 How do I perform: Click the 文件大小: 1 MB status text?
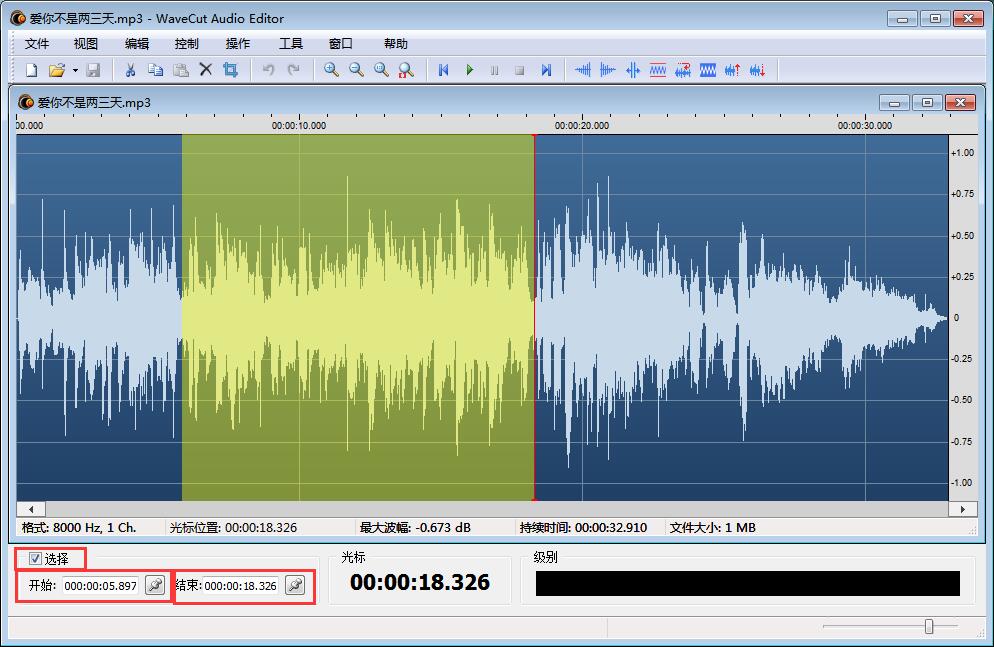click(713, 527)
